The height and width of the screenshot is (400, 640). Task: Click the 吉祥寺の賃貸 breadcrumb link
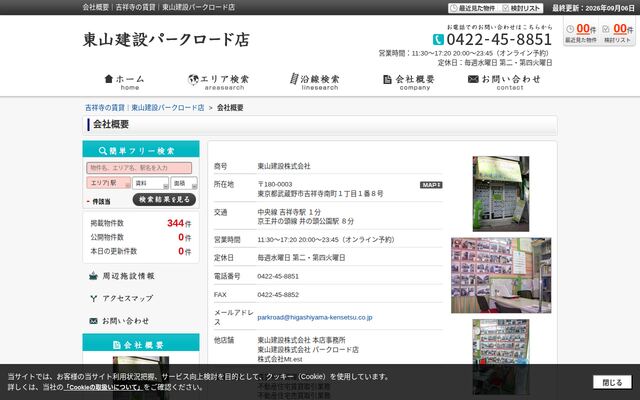(x=104, y=108)
